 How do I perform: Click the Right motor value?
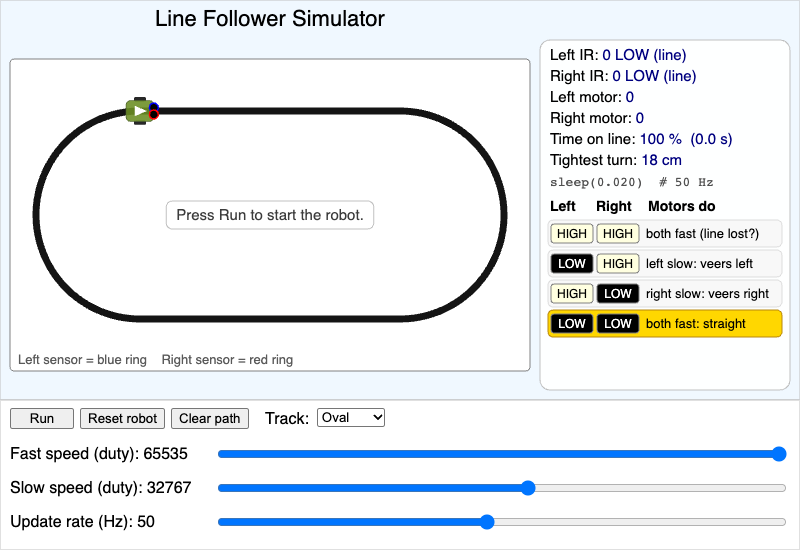pyautogui.click(x=640, y=118)
